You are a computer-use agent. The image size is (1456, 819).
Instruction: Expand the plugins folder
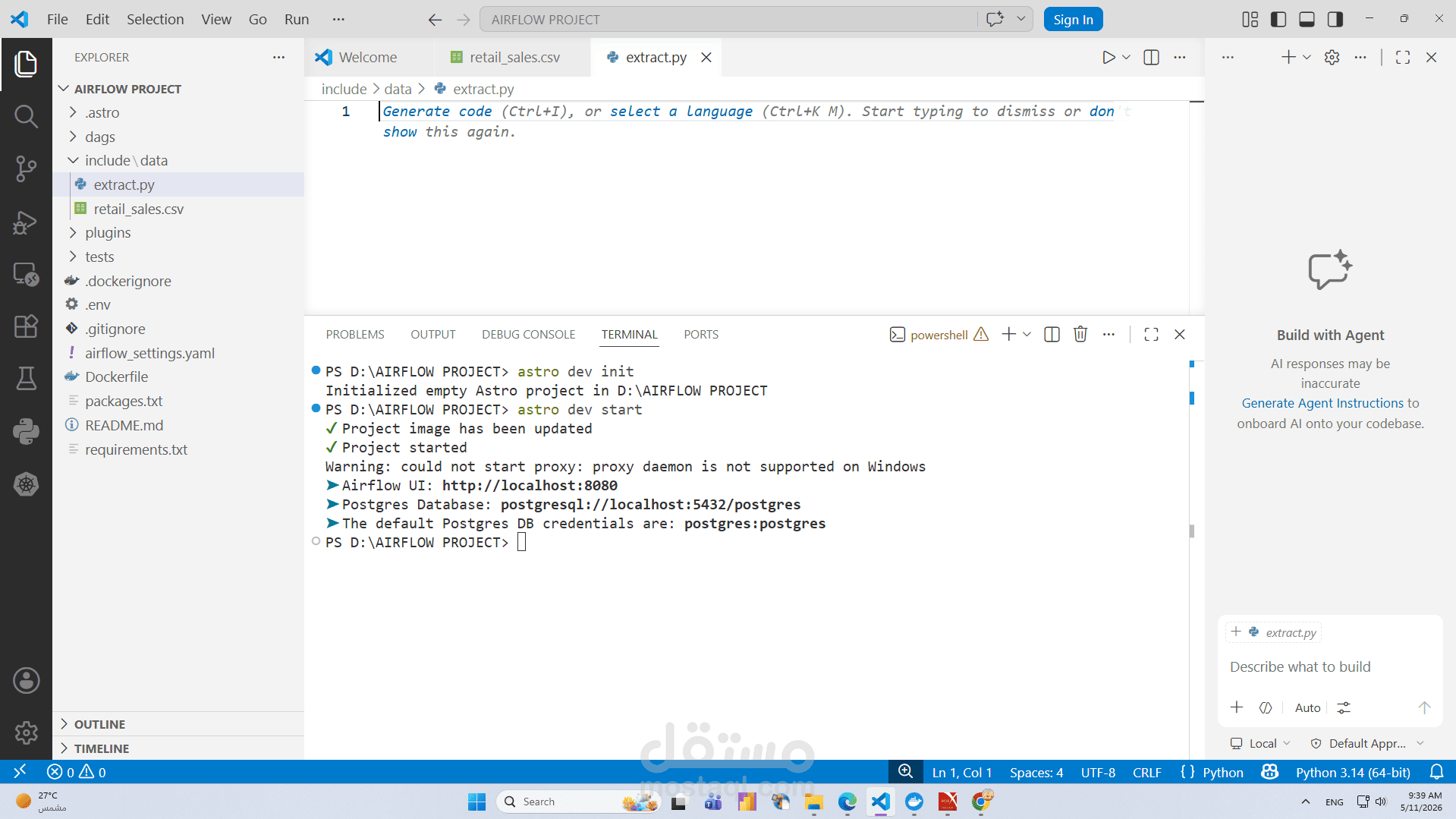point(108,232)
